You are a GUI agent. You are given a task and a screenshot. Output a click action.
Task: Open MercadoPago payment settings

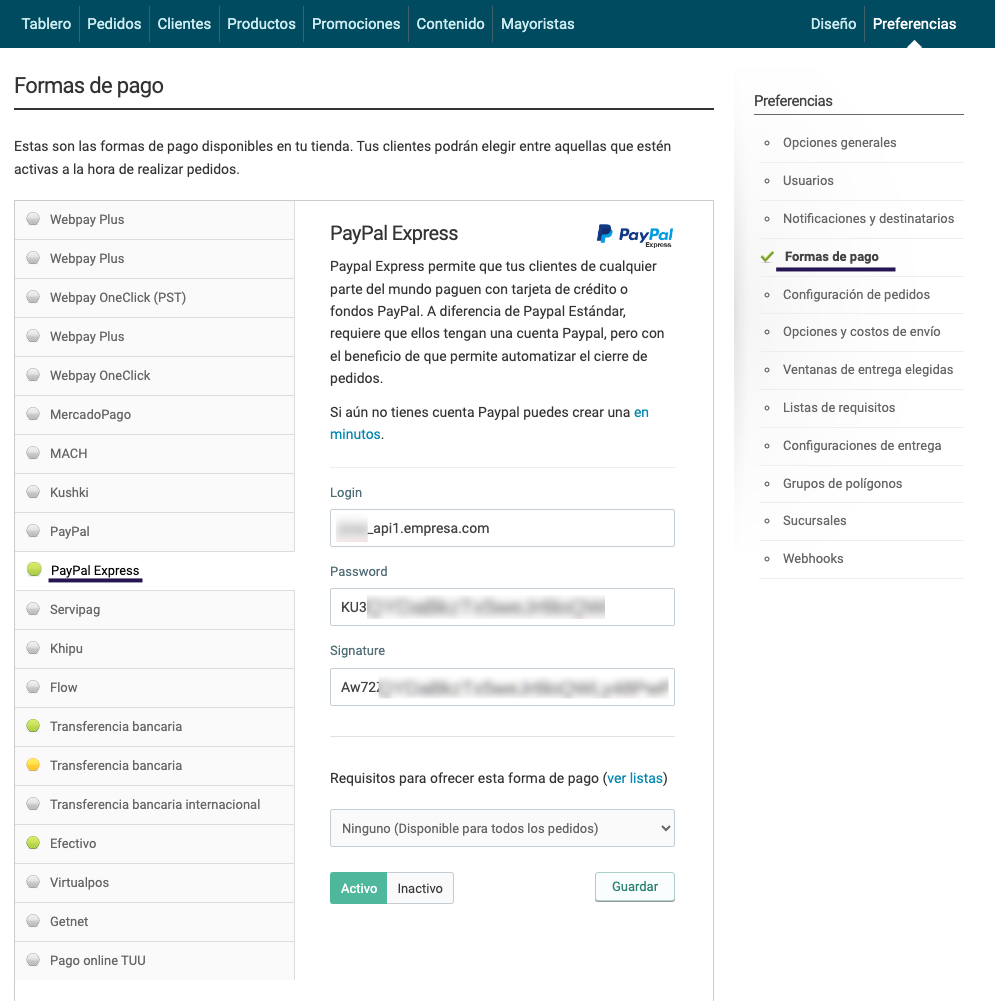pos(154,414)
